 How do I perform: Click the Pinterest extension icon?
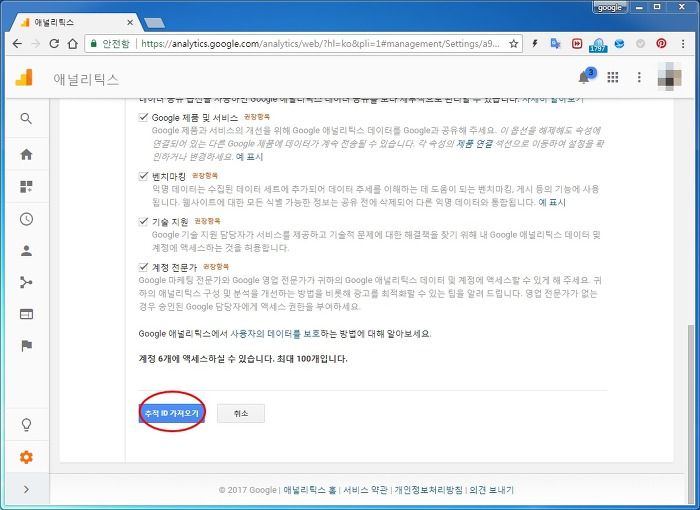[661, 43]
